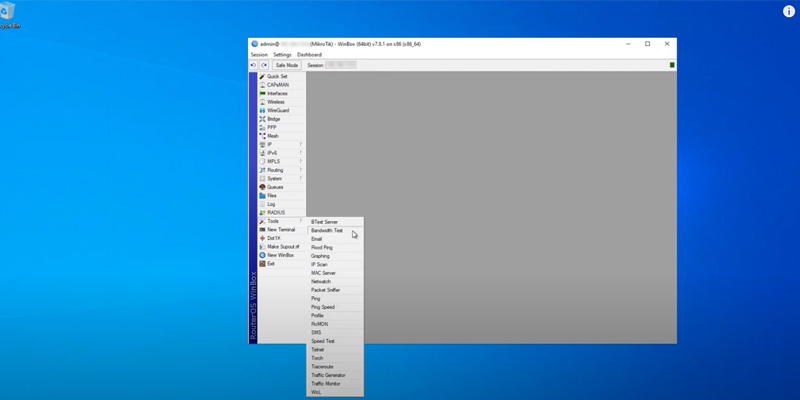Open Queues via its icon
Image resolution: width=800 pixels, height=400 pixels.
point(262,187)
